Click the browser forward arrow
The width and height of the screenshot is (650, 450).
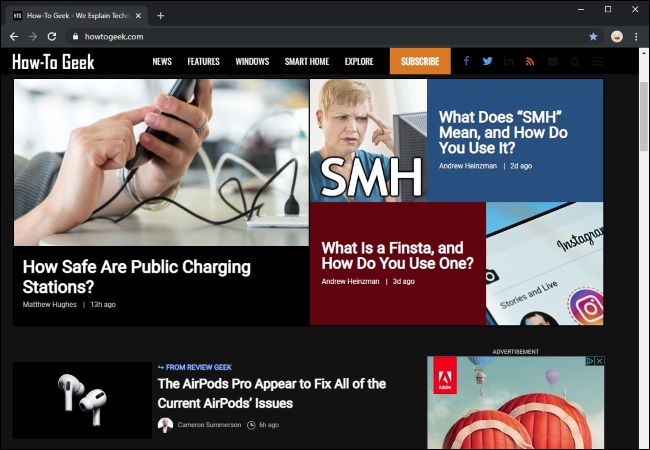pyautogui.click(x=33, y=36)
